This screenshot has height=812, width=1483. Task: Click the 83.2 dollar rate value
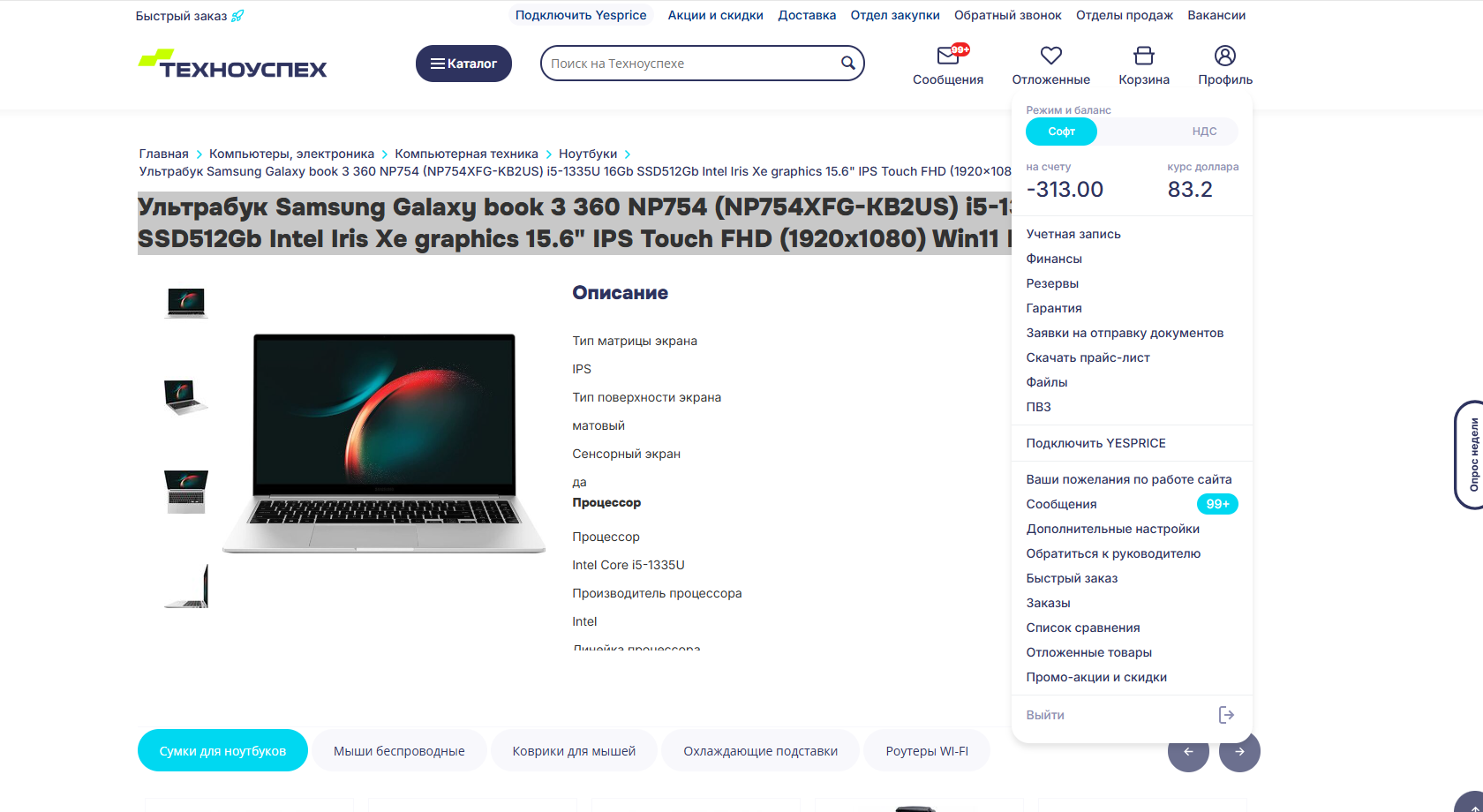[1190, 189]
